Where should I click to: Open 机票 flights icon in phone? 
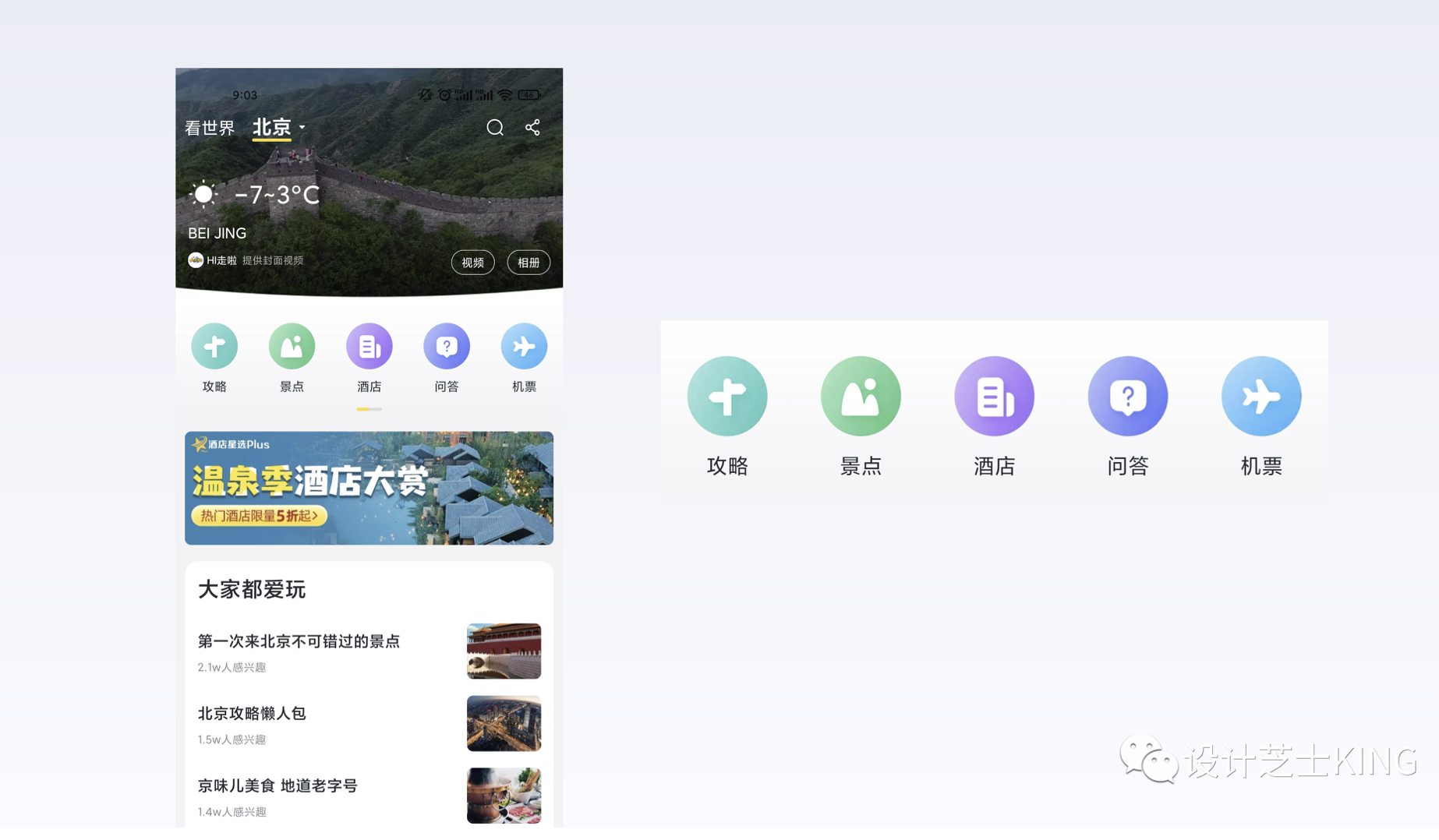[x=524, y=347]
